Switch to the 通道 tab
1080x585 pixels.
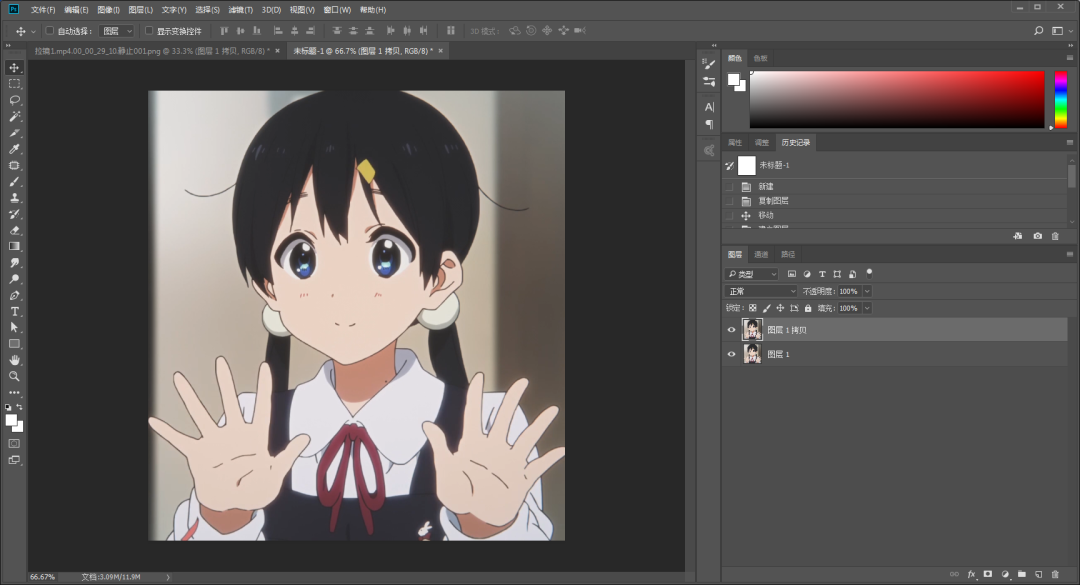tap(761, 254)
